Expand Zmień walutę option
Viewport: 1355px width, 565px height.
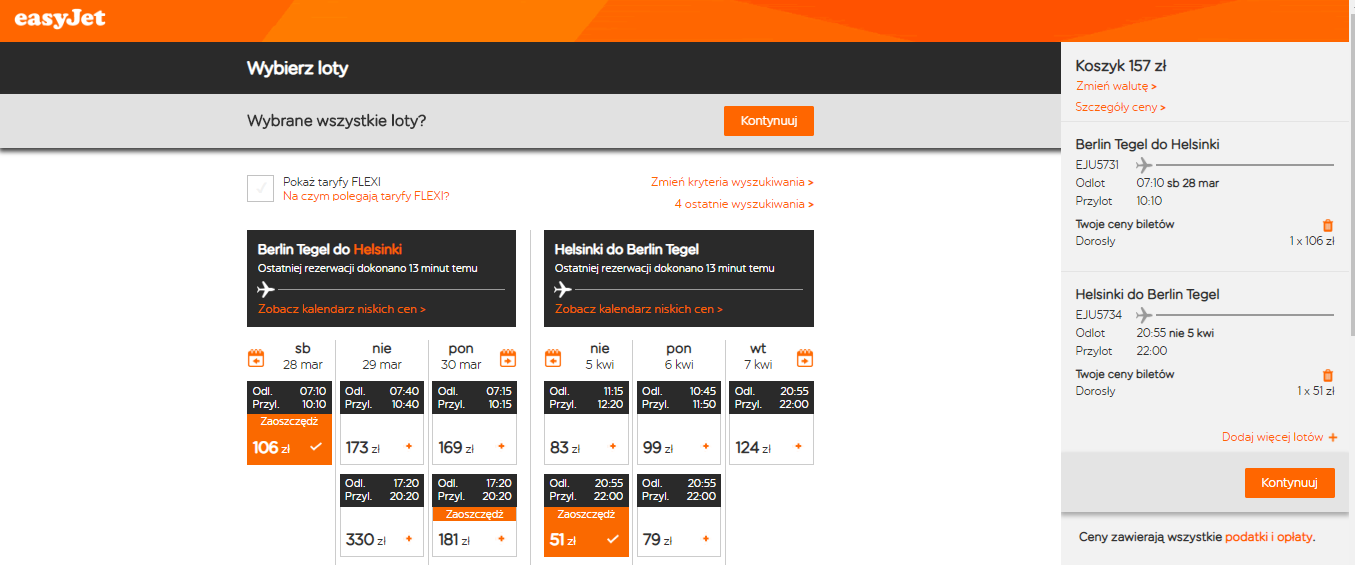1116,86
